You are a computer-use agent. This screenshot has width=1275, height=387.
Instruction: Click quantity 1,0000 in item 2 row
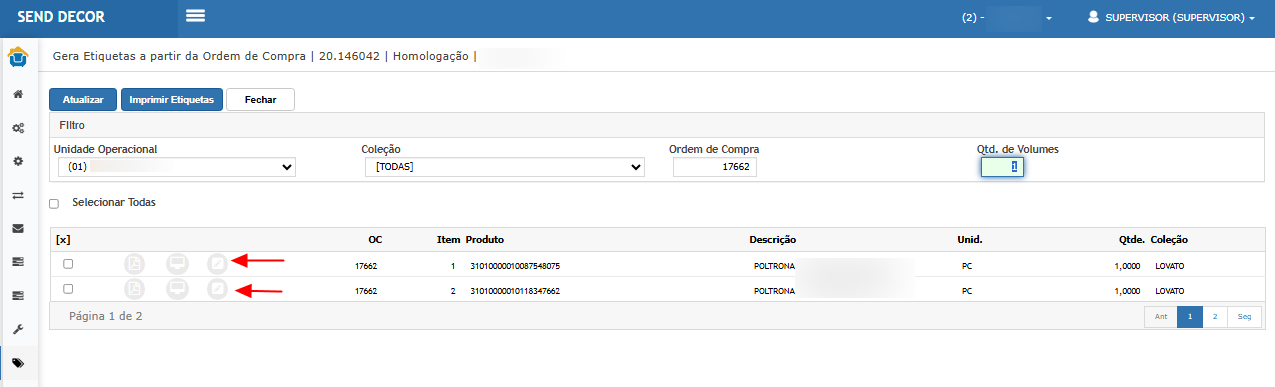coord(1126,291)
